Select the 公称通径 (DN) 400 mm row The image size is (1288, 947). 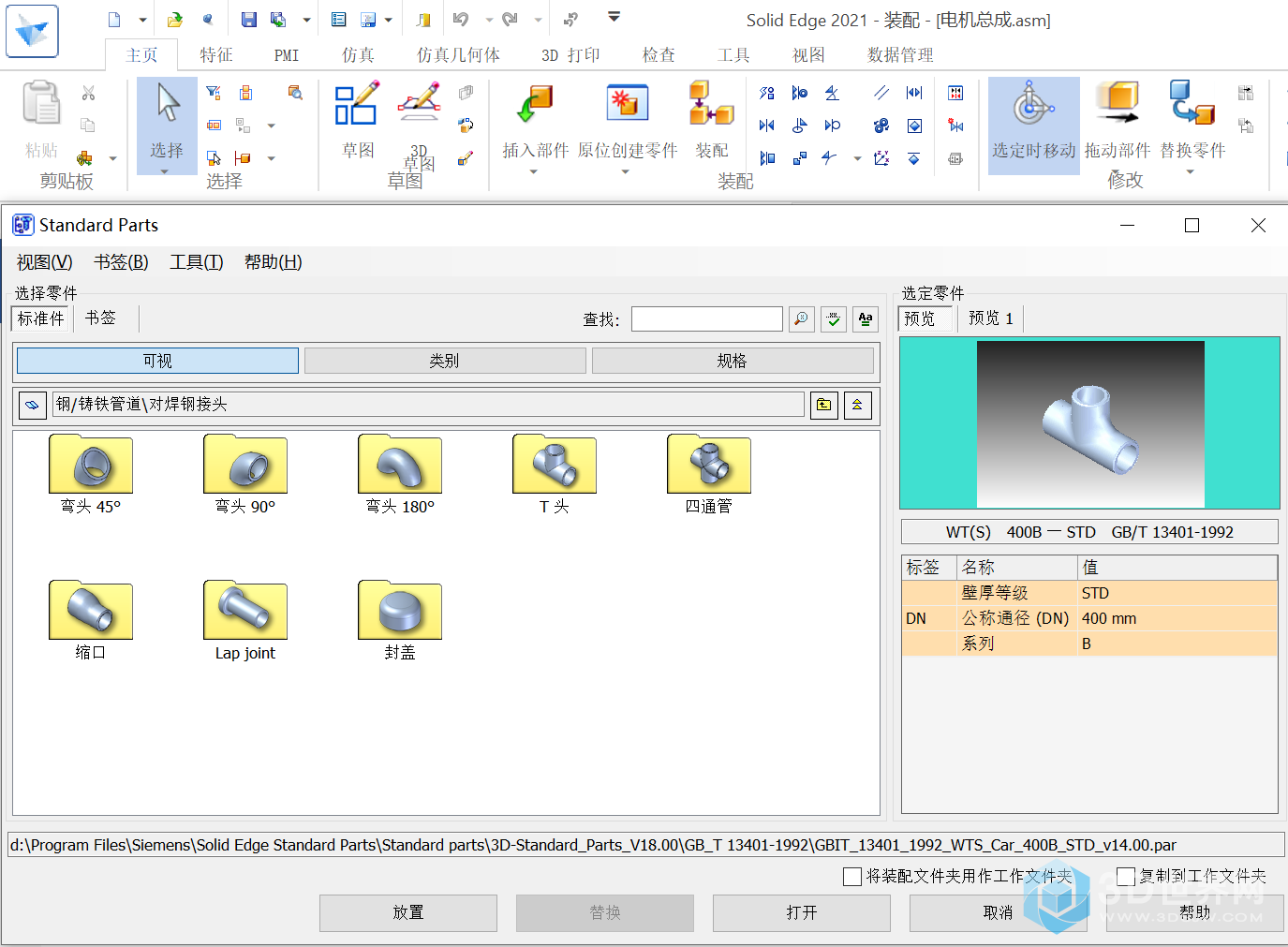point(1089,618)
